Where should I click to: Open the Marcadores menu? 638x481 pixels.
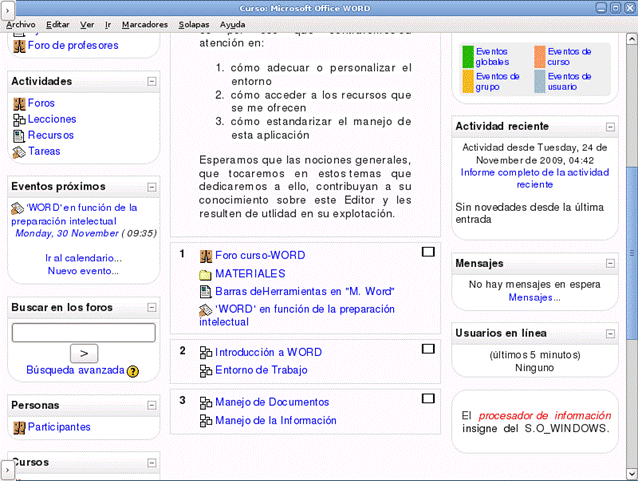click(144, 23)
